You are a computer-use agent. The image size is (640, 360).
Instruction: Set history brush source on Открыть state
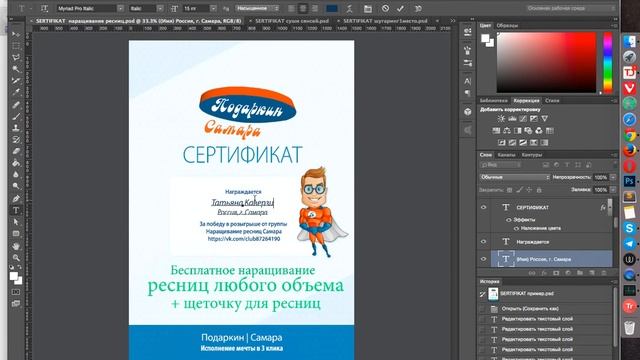coord(483,309)
